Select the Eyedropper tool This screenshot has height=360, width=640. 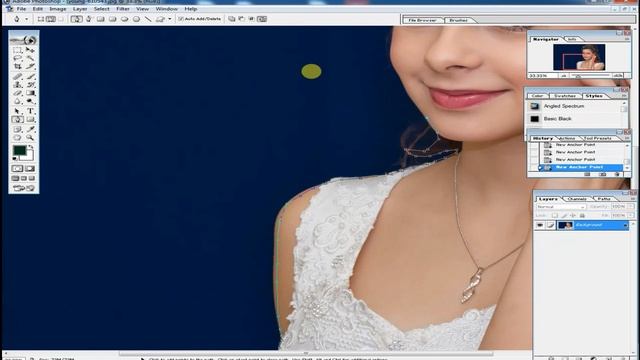click(30, 129)
